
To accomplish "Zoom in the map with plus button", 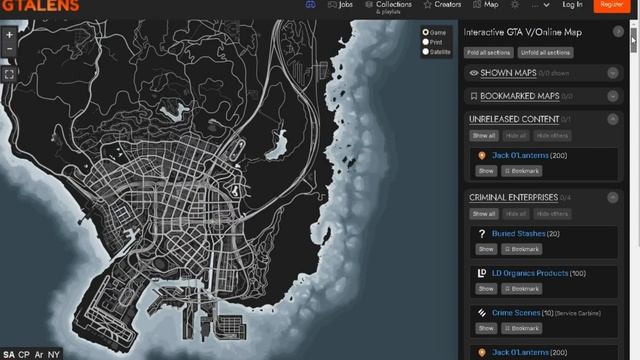I will (9, 35).
